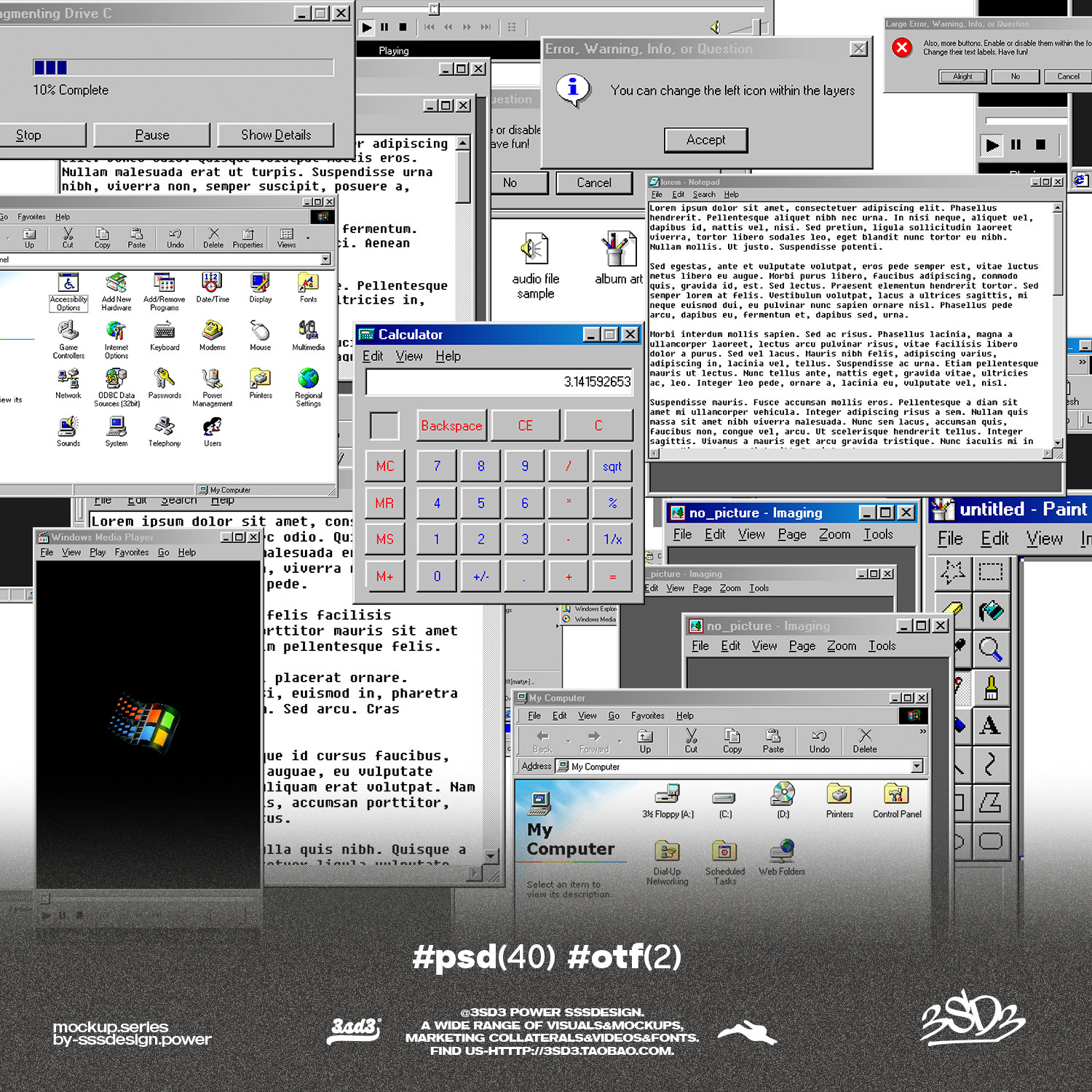The image size is (1092, 1092).
Task: Click Properties in the Control Panel toolbar
Action: [248, 238]
